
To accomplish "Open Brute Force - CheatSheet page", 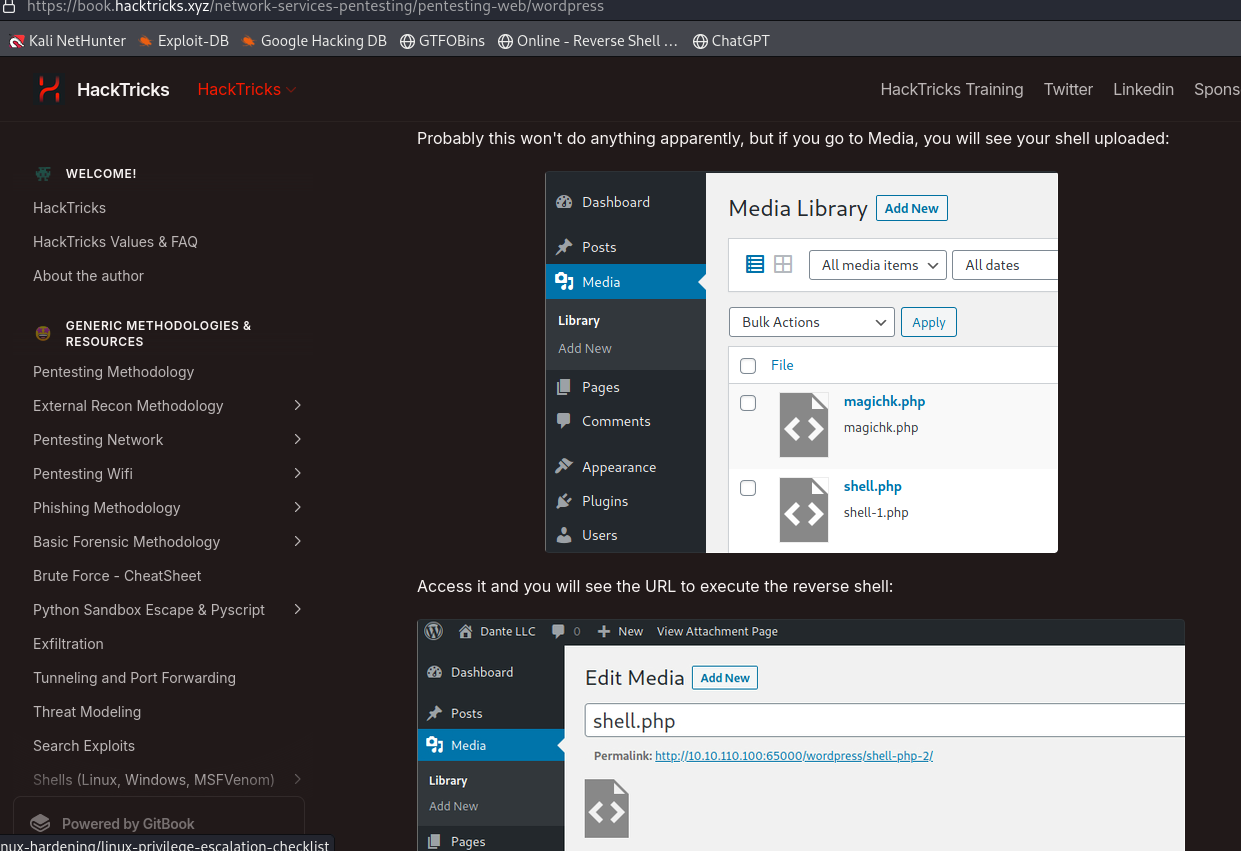I will (117, 575).
